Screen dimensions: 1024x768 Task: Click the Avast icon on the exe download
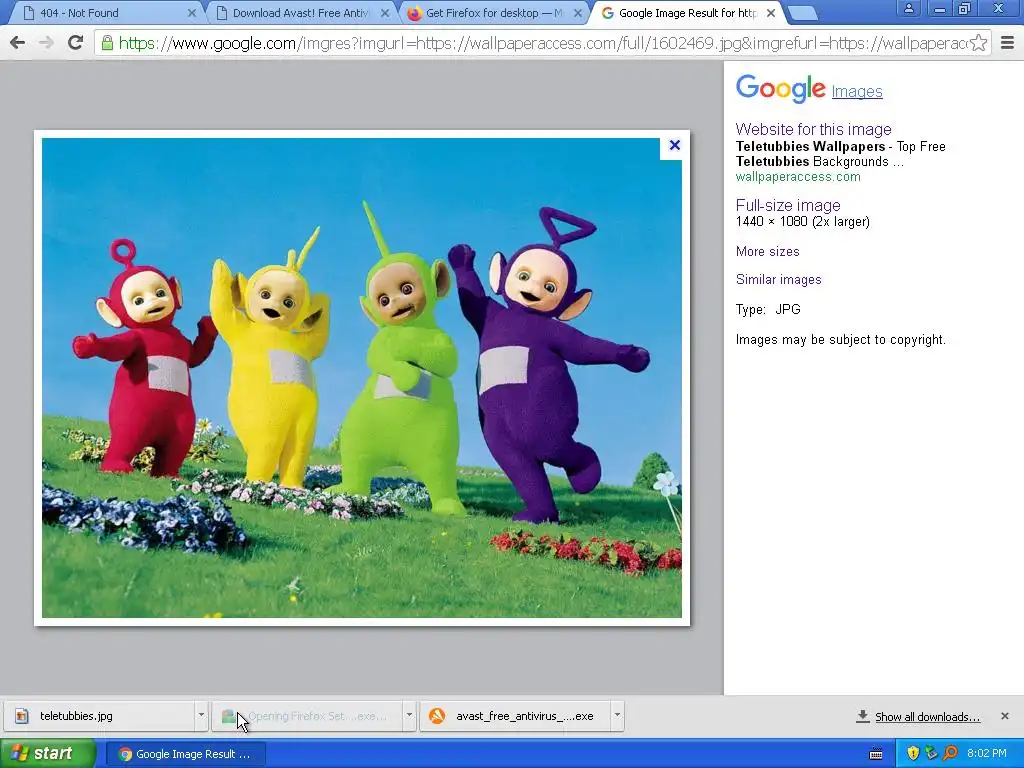coord(437,716)
